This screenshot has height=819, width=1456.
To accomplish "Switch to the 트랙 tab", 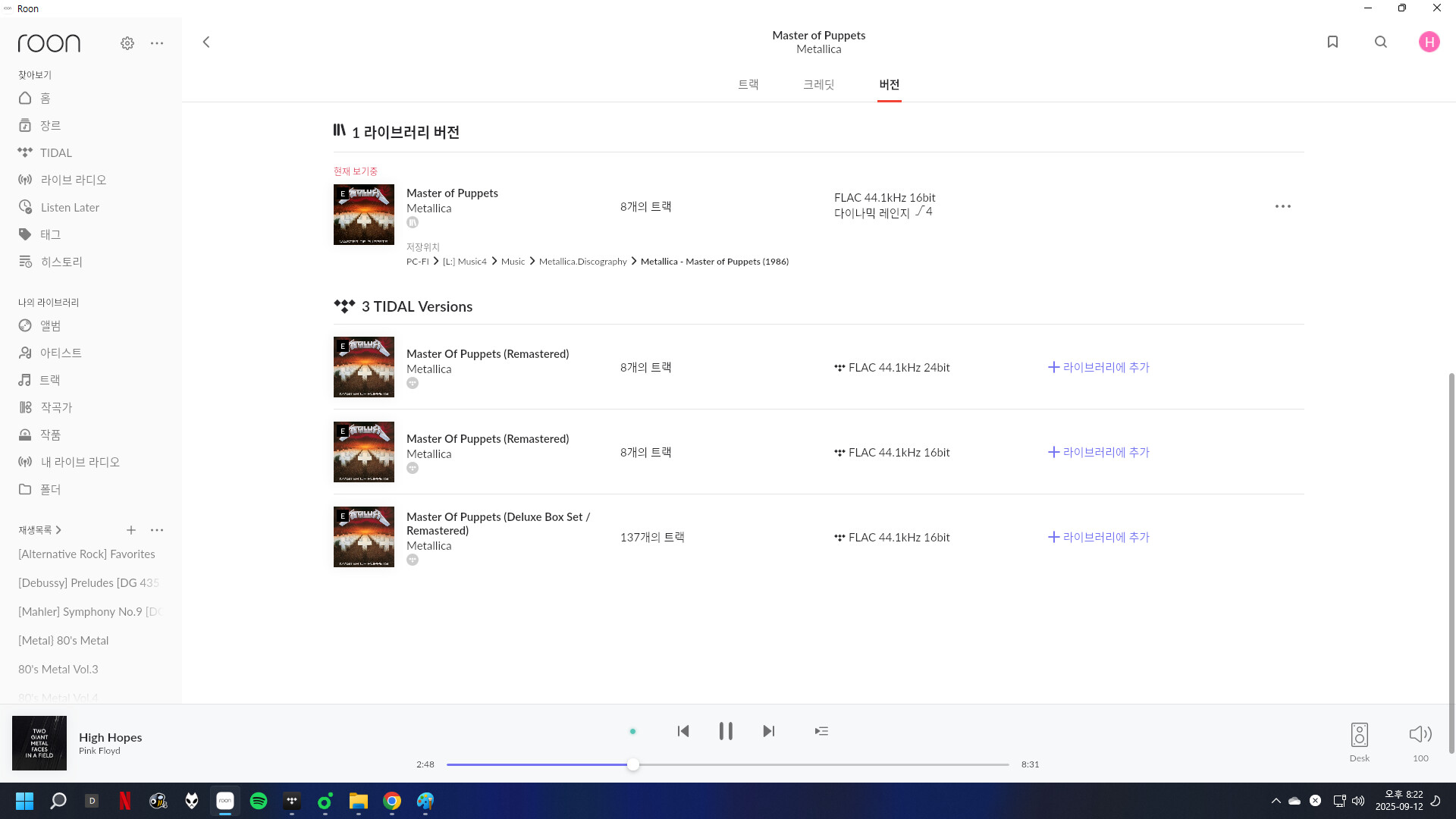I will [748, 84].
